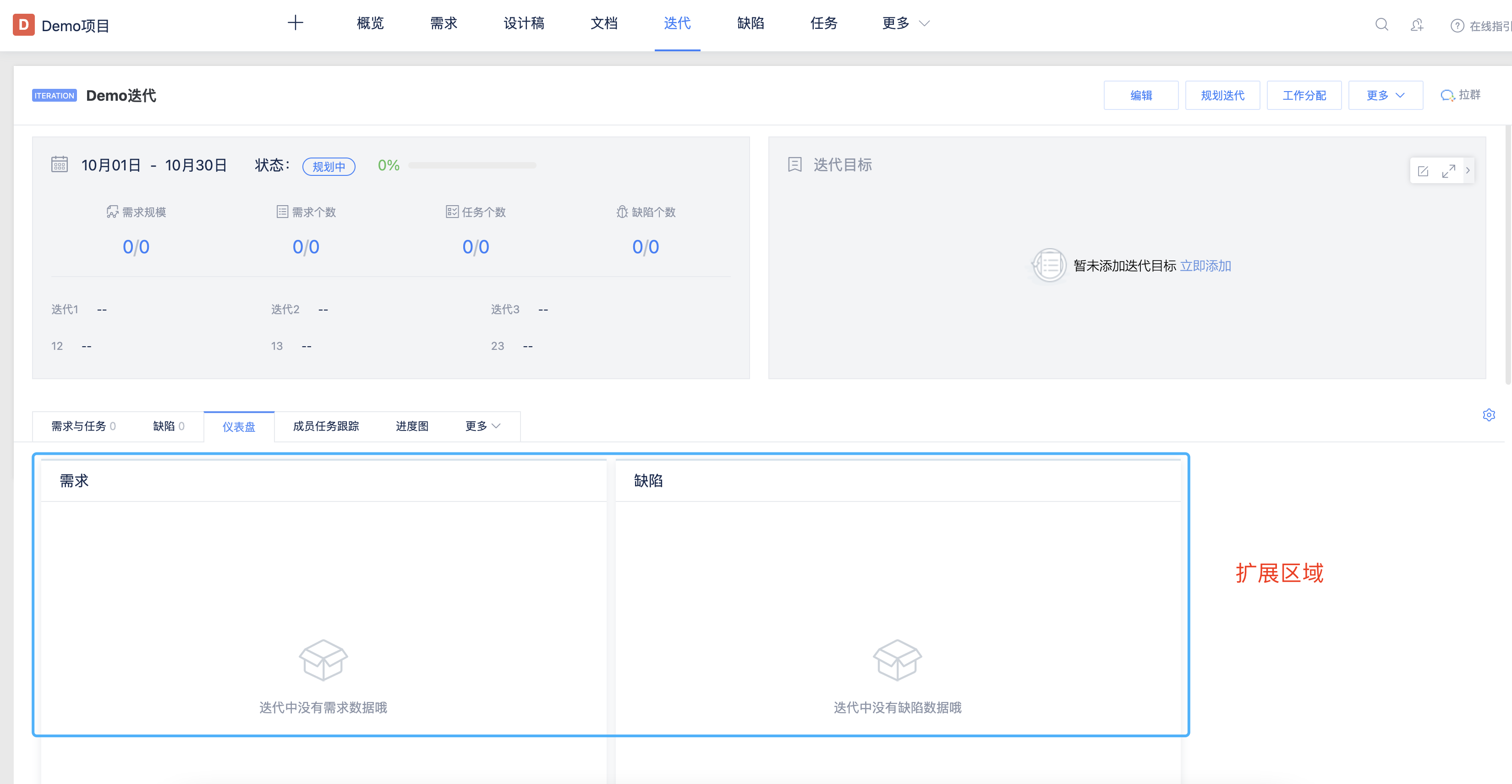
Task: Click the 在线指引 help icon
Action: pyautogui.click(x=1457, y=26)
